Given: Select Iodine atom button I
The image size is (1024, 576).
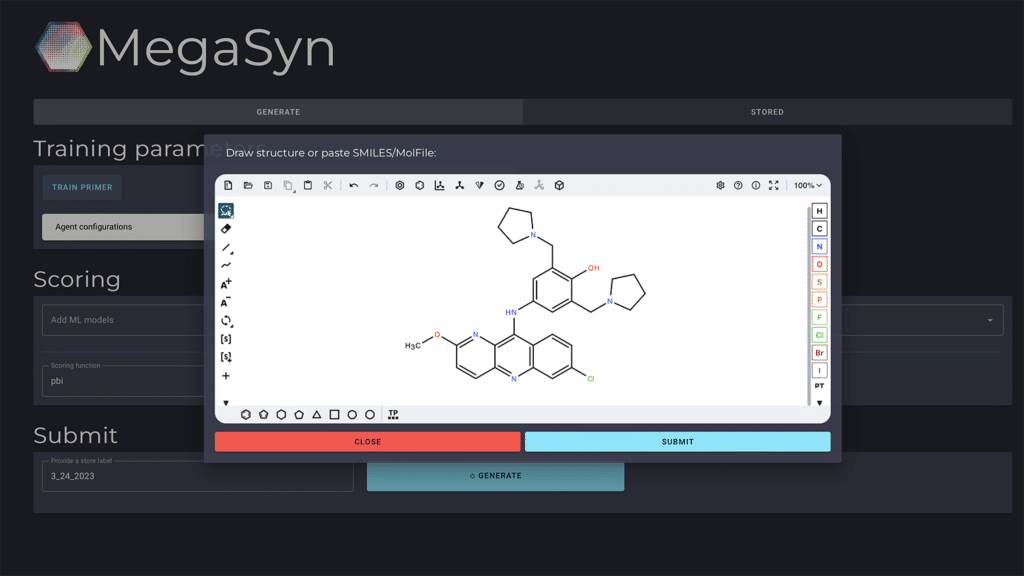Looking at the screenshot, I should click(820, 370).
